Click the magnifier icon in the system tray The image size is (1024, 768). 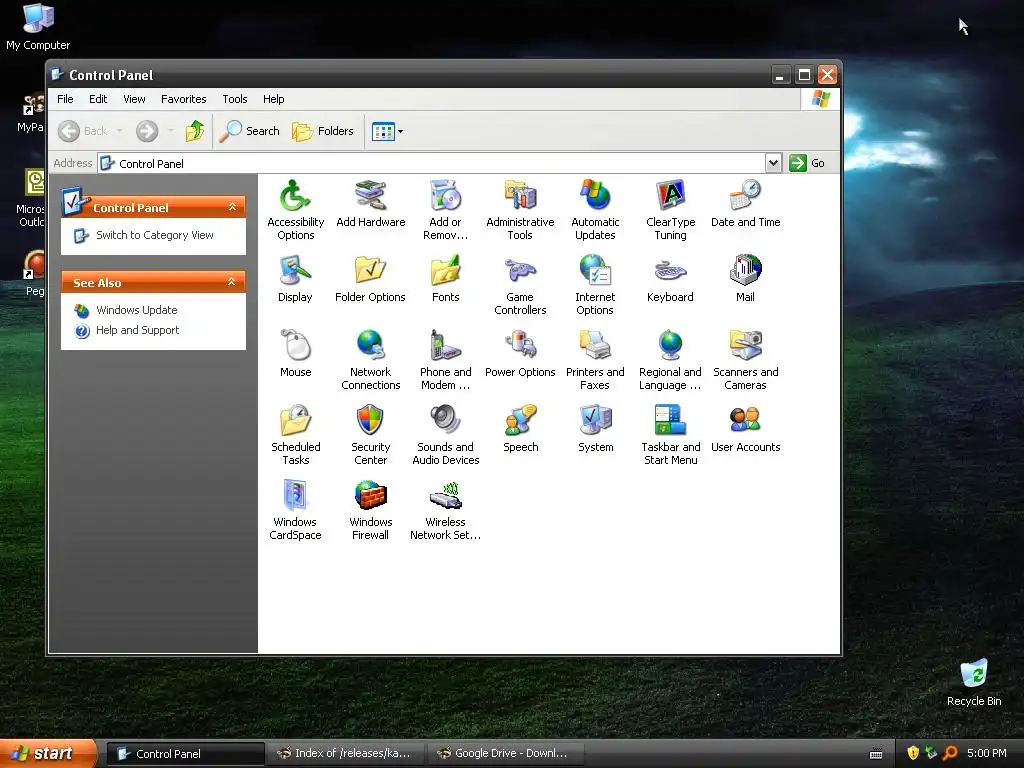point(950,753)
